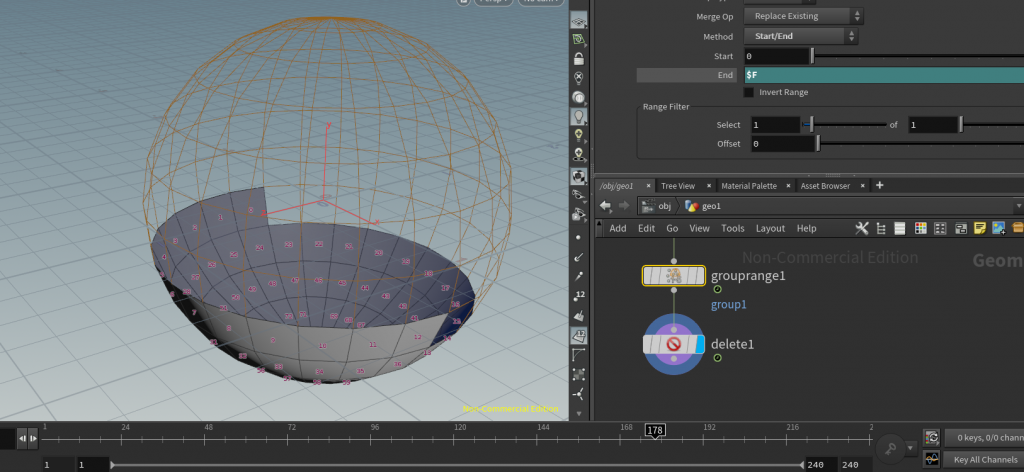Image resolution: width=1024 pixels, height=472 pixels.
Task: Click the tree list view icon in network toolbar
Action: [881, 228]
